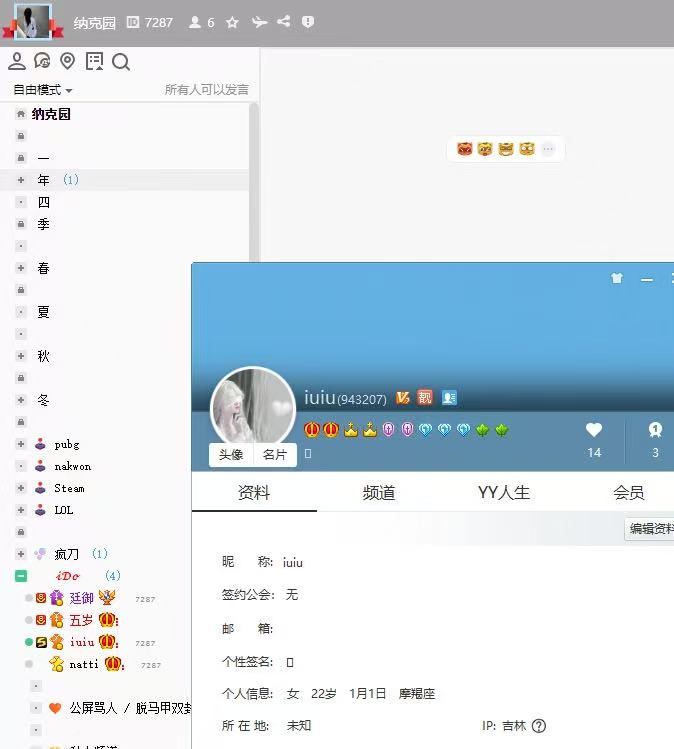Open the notice board icon
674x749 pixels.
(94, 61)
